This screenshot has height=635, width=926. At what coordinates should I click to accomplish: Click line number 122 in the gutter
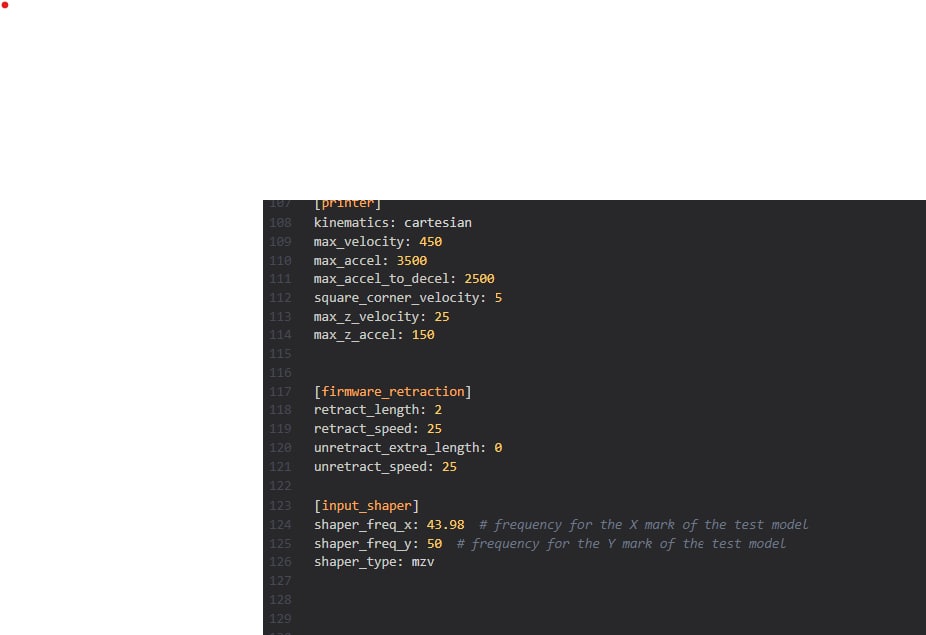point(280,486)
